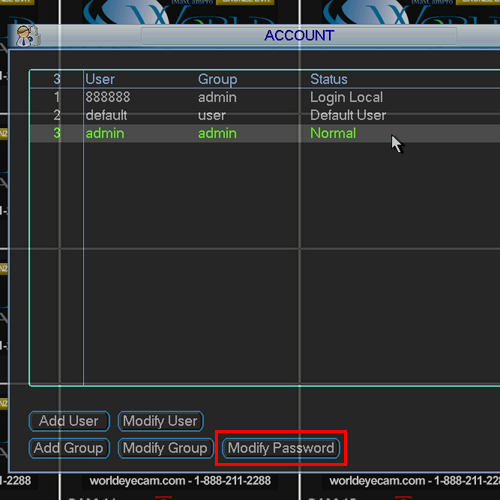
Task: Select the highlighted admin user row
Action: [x=265, y=133]
